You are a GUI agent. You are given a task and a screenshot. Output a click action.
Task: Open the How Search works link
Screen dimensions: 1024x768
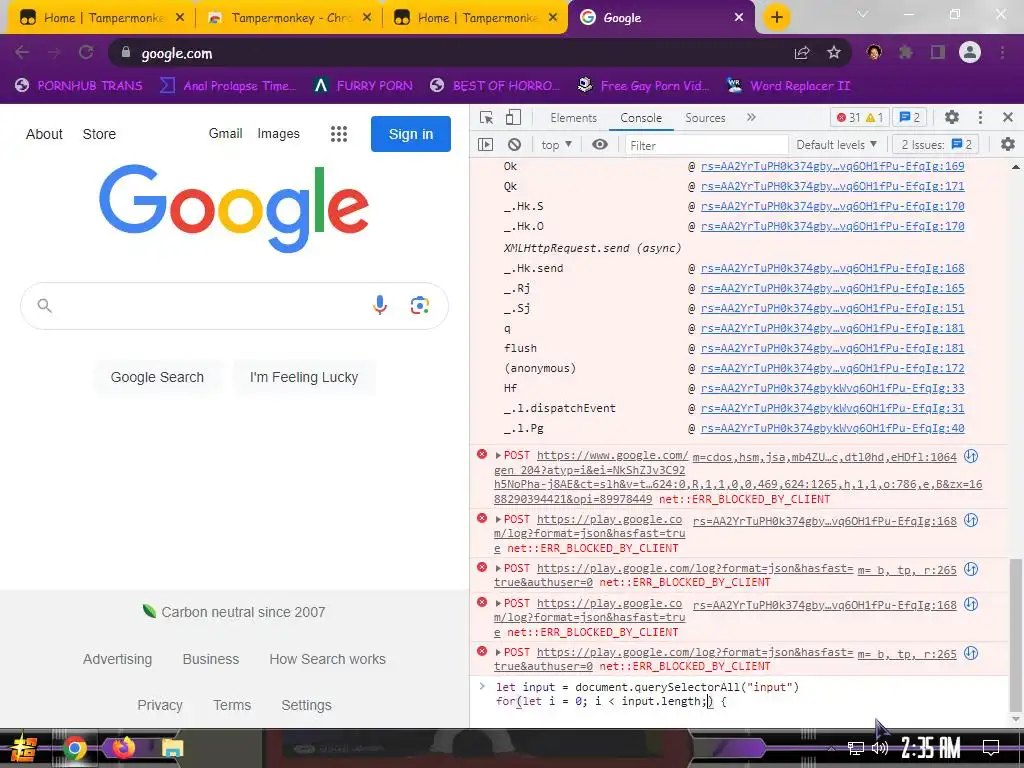click(x=327, y=659)
